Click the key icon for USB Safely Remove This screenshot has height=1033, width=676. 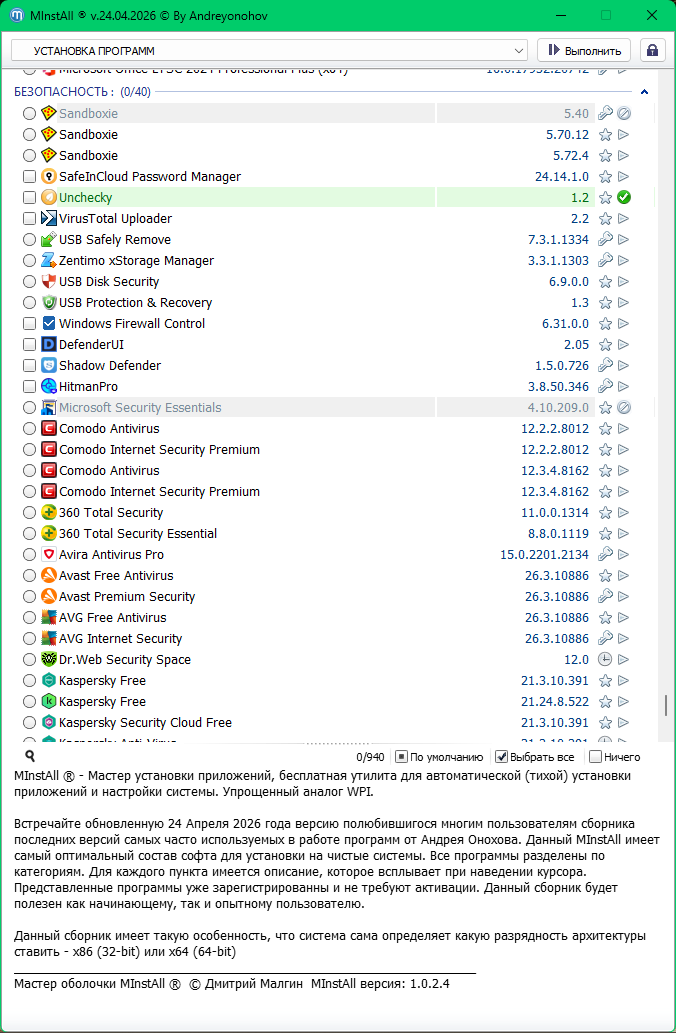pos(605,240)
